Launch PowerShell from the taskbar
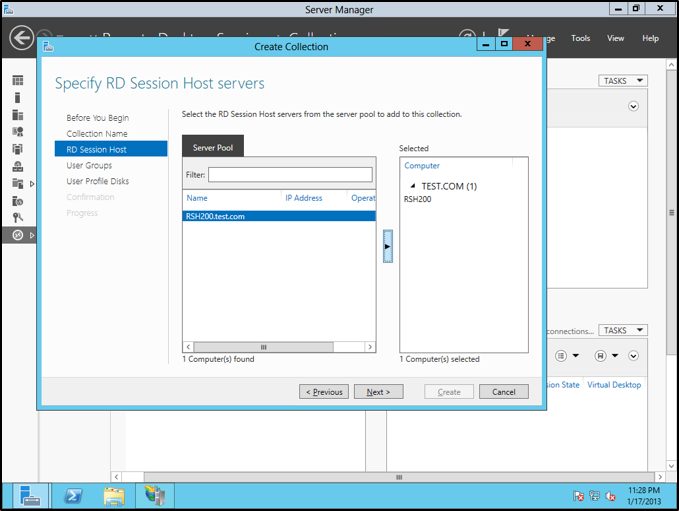The height and width of the screenshot is (511, 679). tap(73, 495)
